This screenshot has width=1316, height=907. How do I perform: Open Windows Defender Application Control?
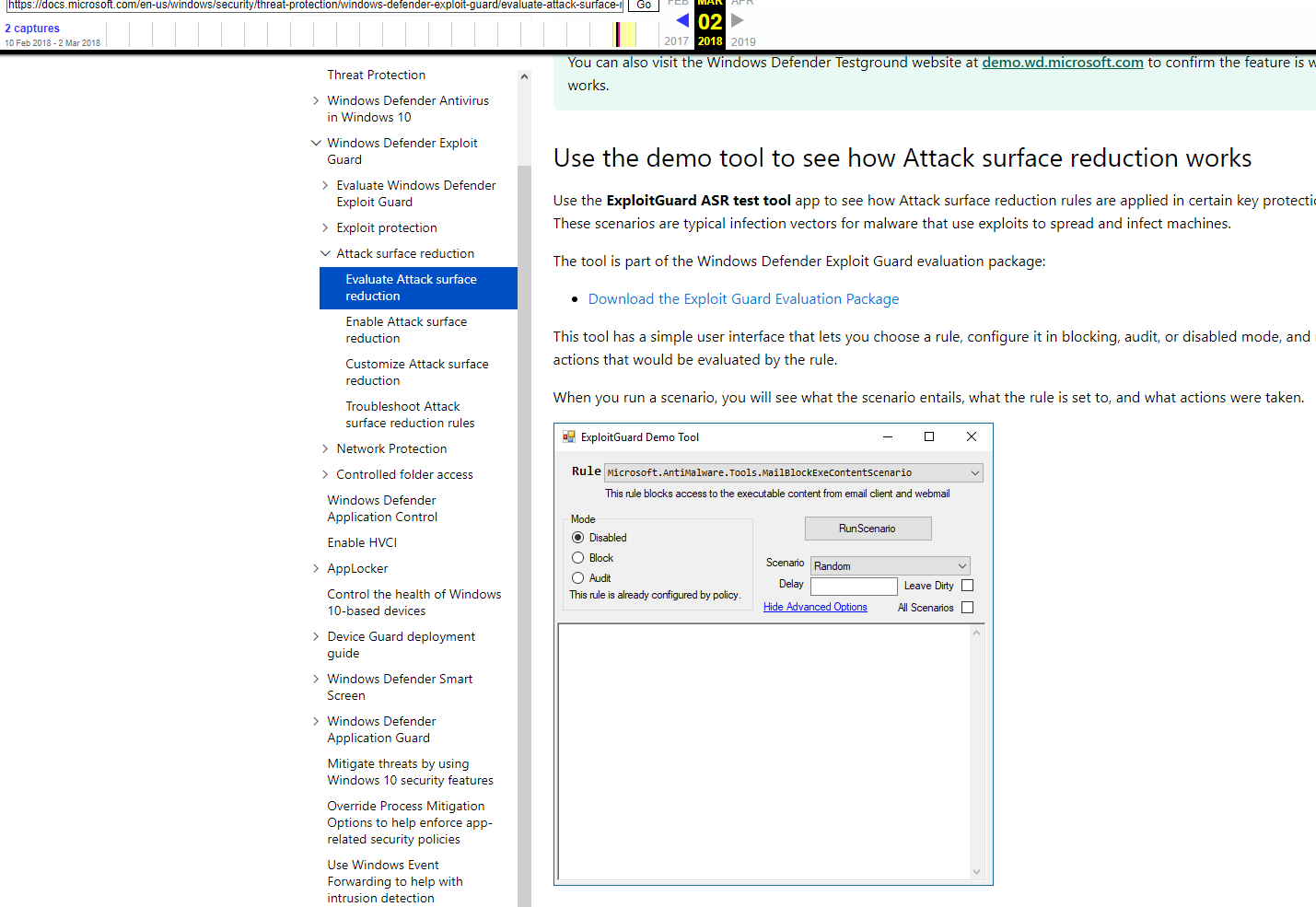(382, 508)
